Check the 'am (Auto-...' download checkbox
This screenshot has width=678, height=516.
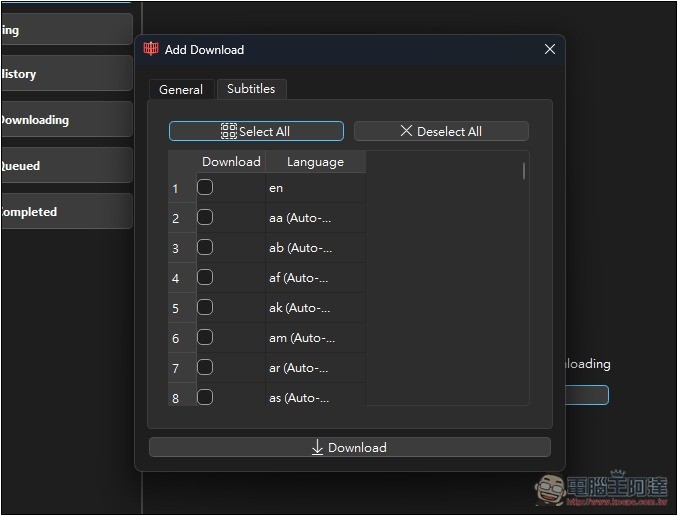tap(205, 337)
